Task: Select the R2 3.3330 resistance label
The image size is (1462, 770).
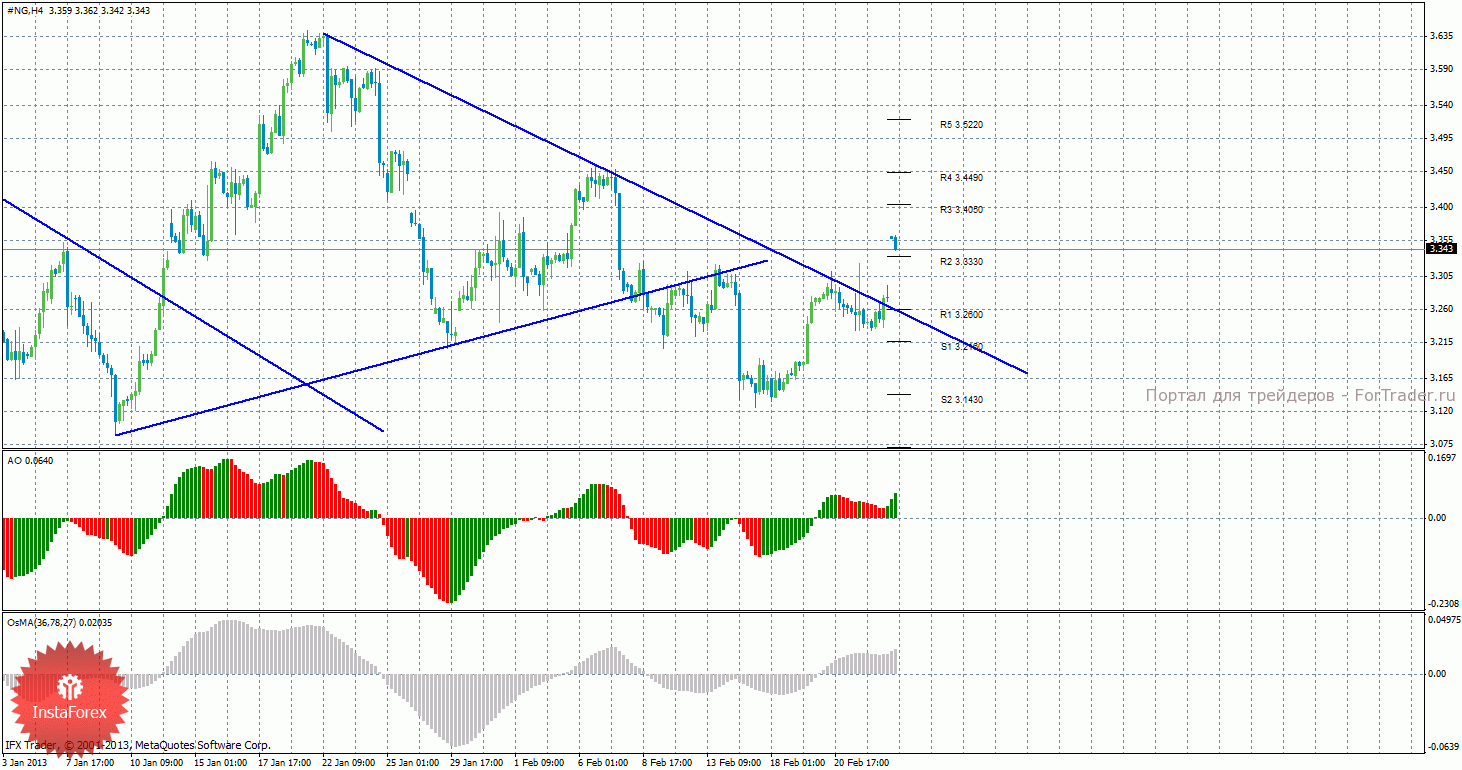Action: 961,261
